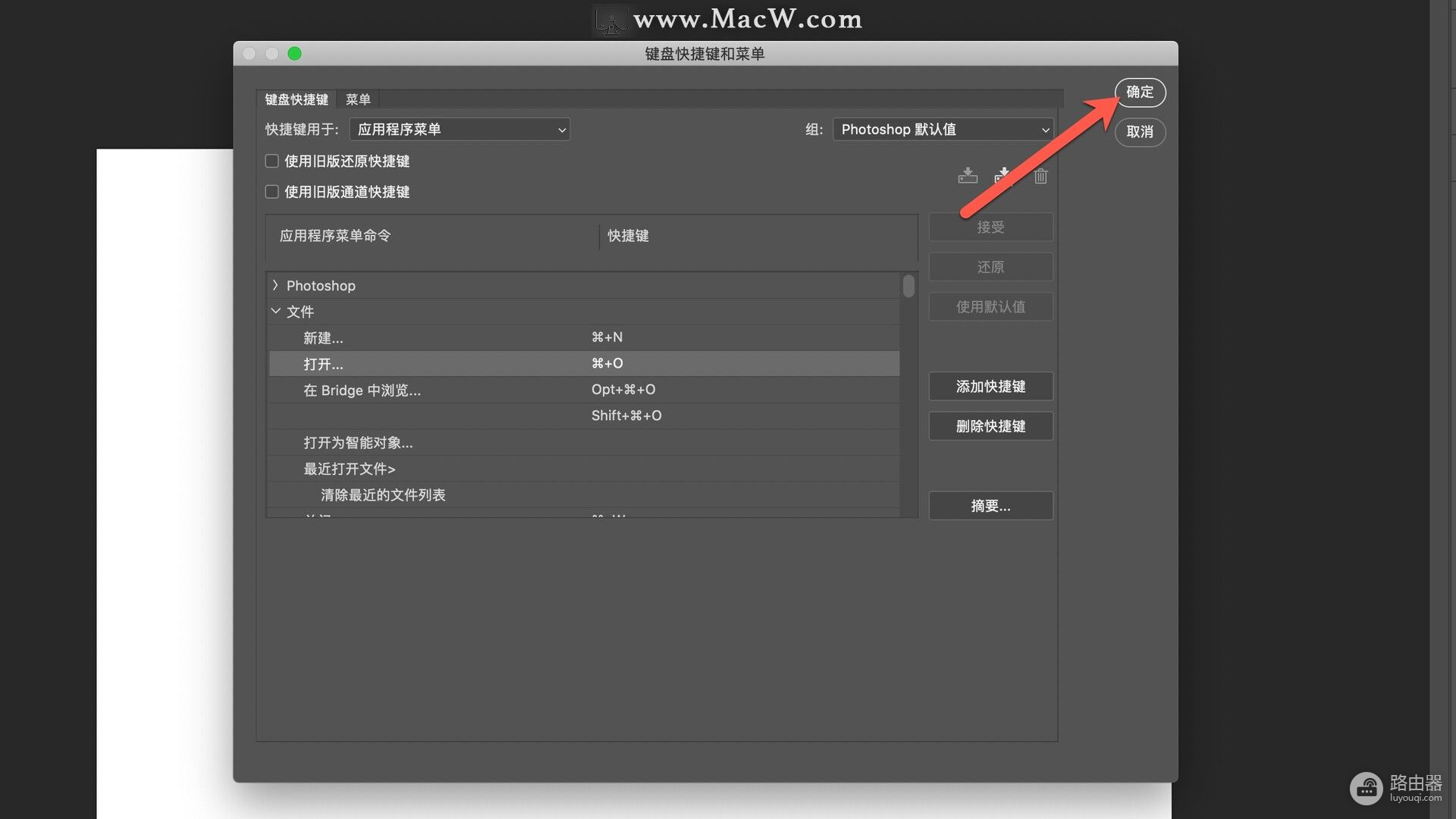Click the delete shortcut set trash icon

pyautogui.click(x=1040, y=176)
